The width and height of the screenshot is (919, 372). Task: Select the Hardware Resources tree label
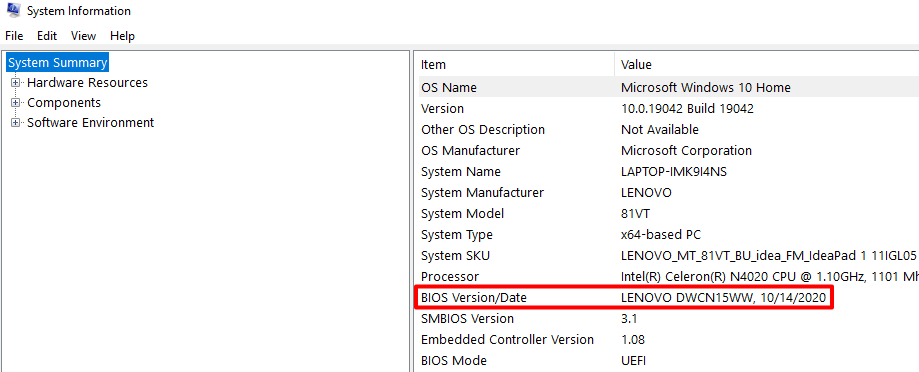point(87,83)
